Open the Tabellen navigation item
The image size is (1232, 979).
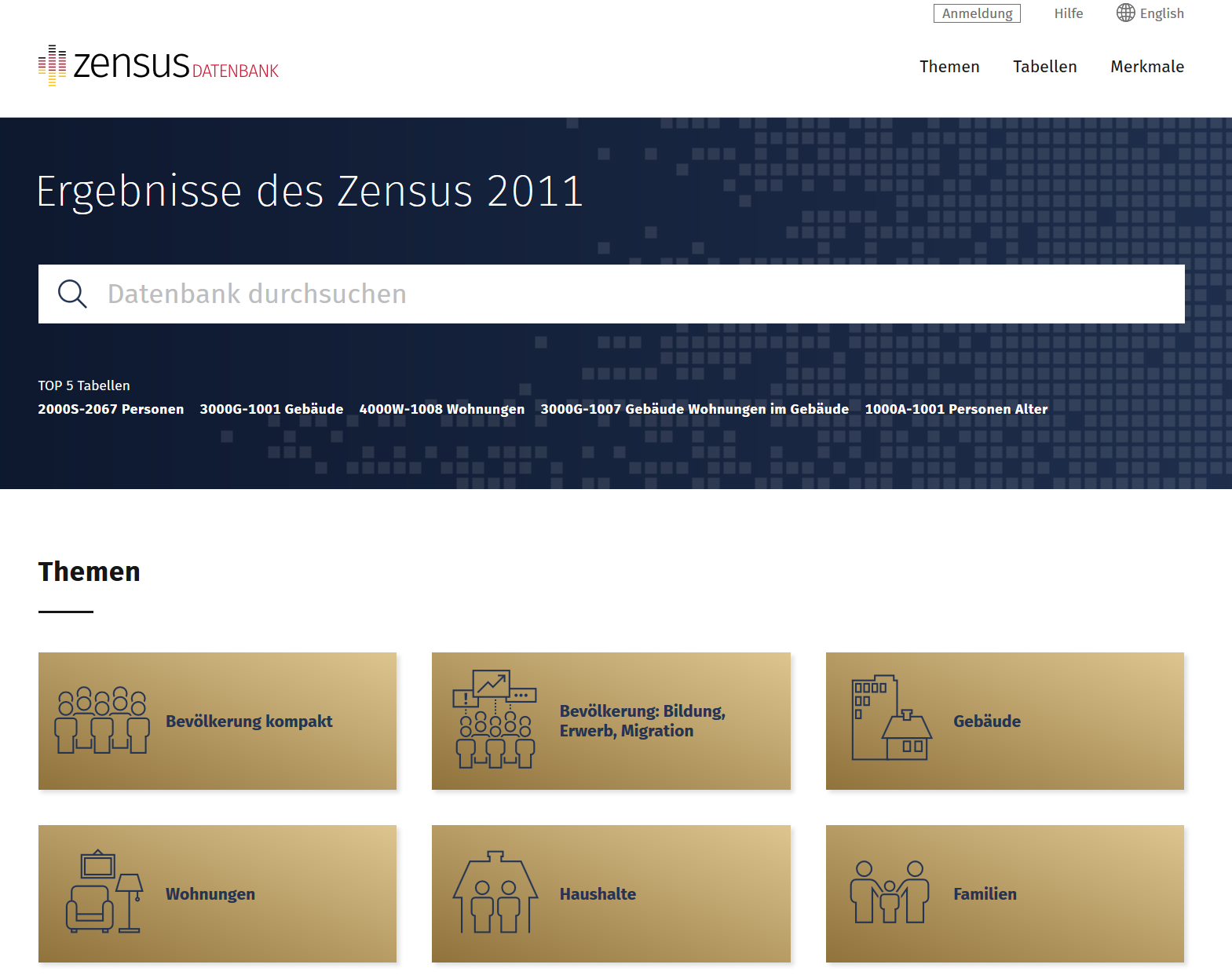click(x=1044, y=67)
